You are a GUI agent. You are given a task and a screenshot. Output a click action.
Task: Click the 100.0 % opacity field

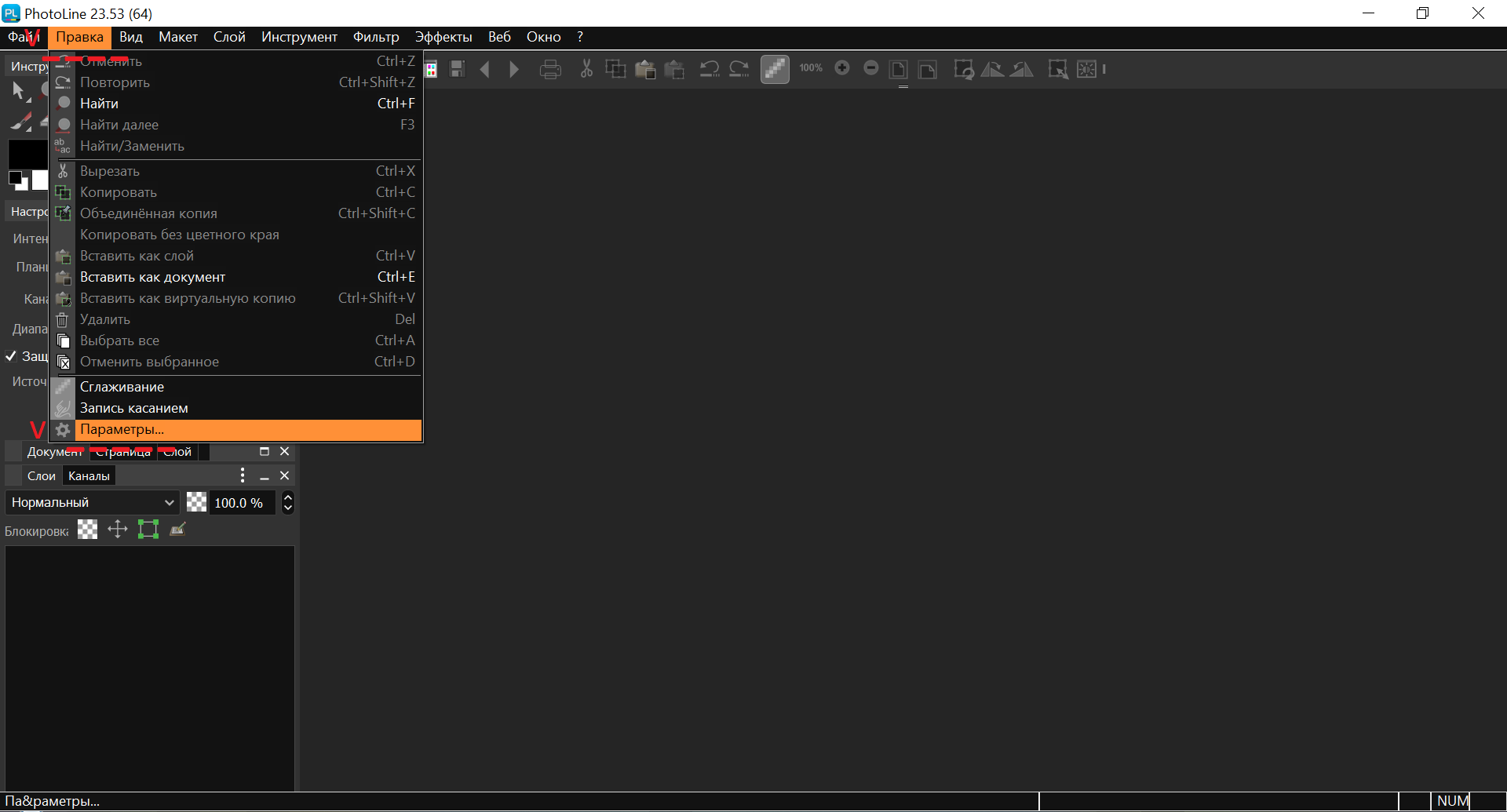239,503
